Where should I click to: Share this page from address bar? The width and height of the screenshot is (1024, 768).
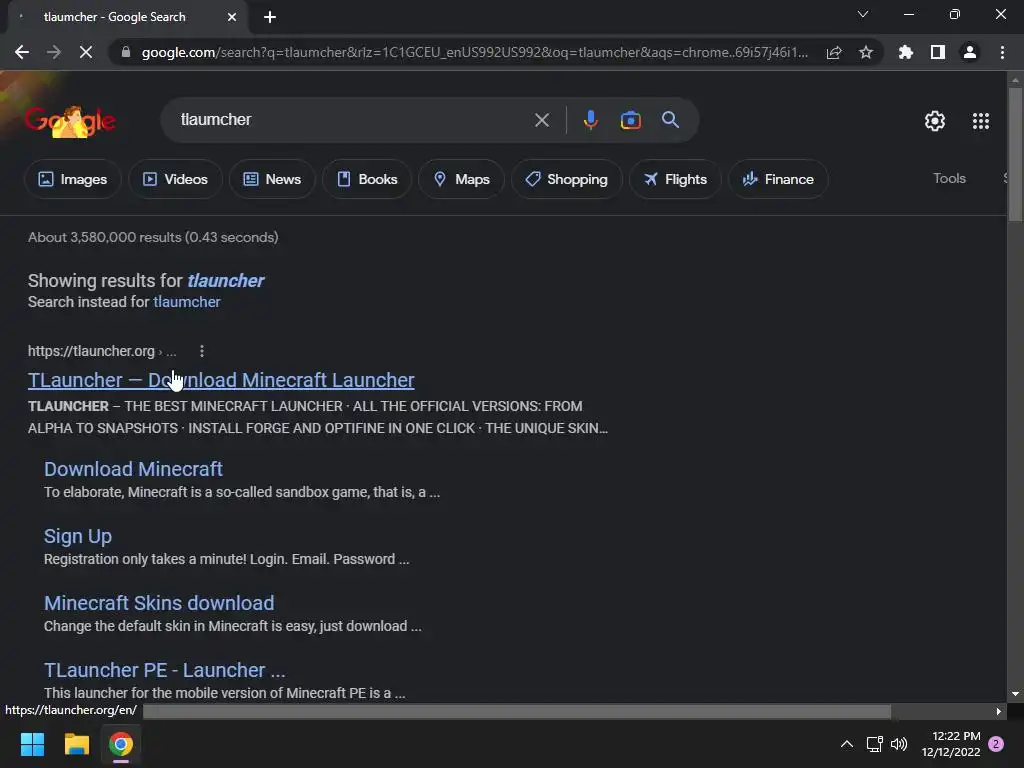(834, 52)
